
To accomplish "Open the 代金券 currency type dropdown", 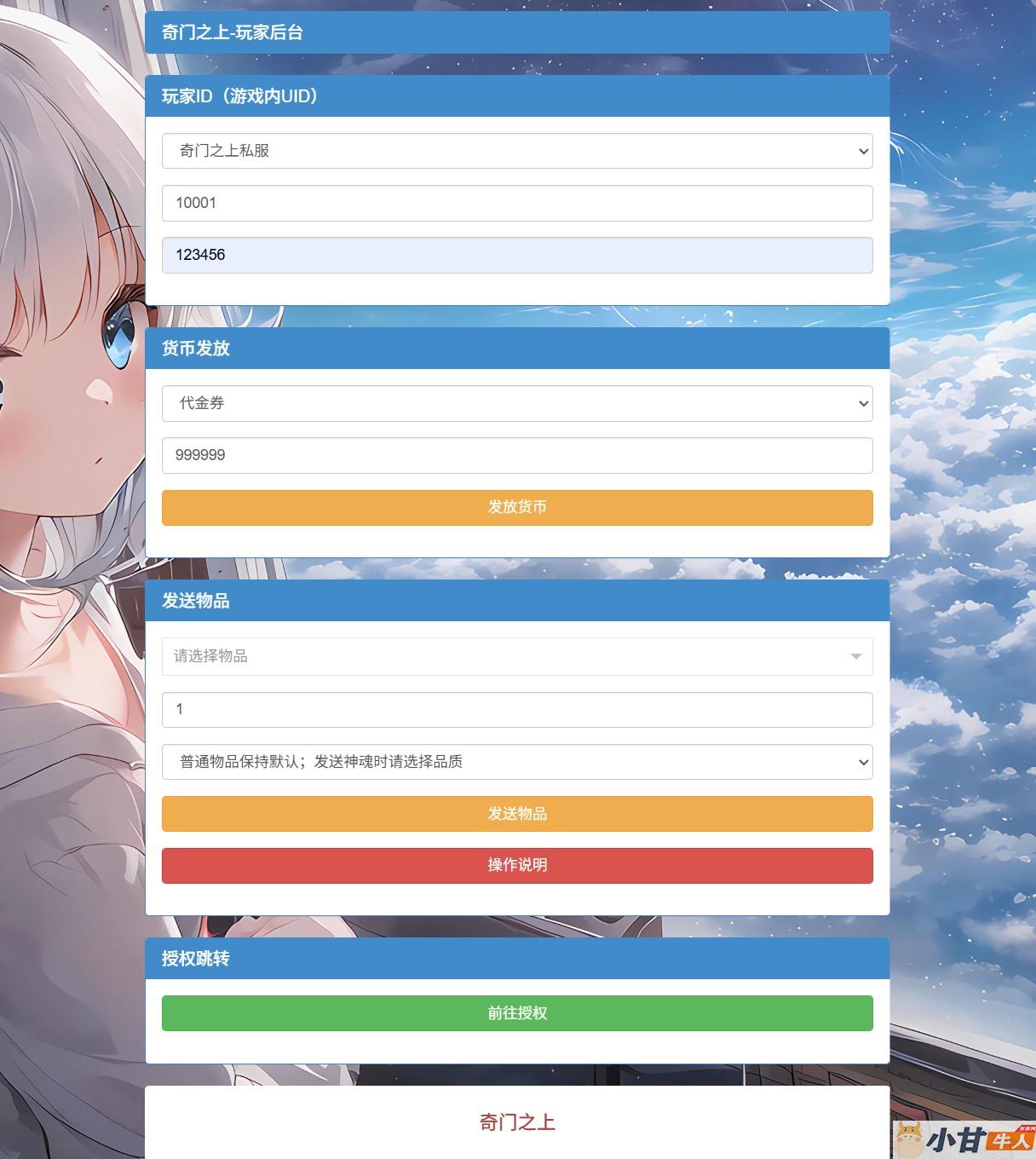I will pyautogui.click(x=517, y=403).
